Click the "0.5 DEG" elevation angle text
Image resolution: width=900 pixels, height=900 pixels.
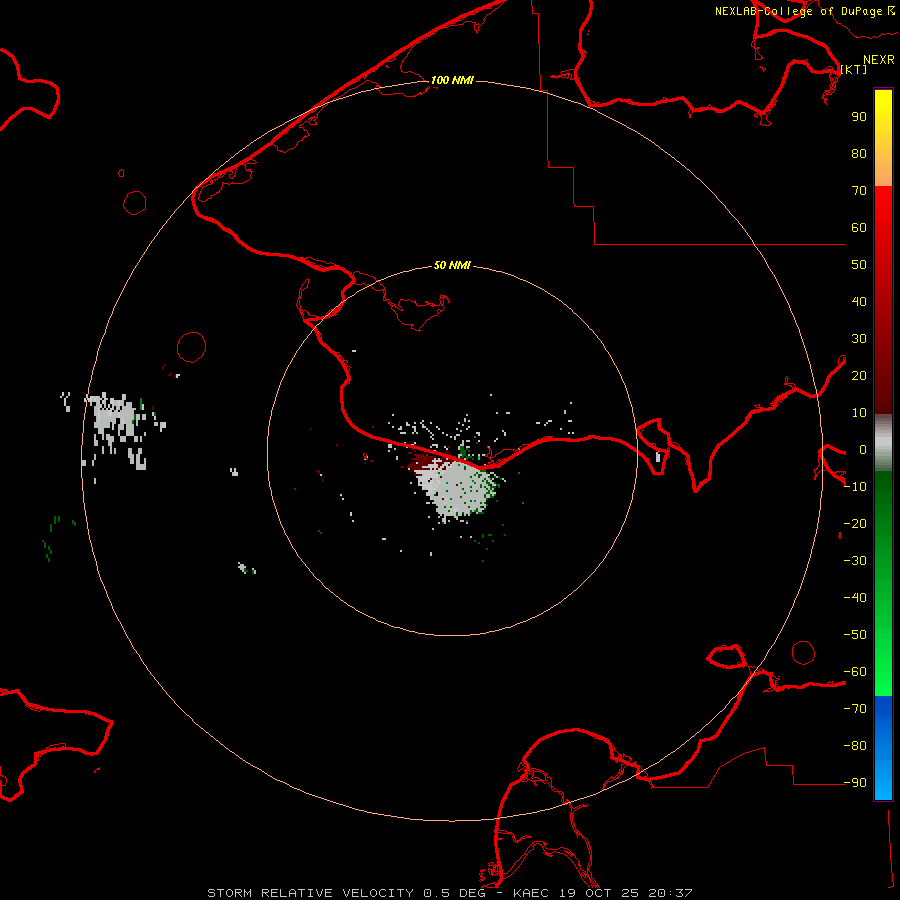[x=455, y=893]
